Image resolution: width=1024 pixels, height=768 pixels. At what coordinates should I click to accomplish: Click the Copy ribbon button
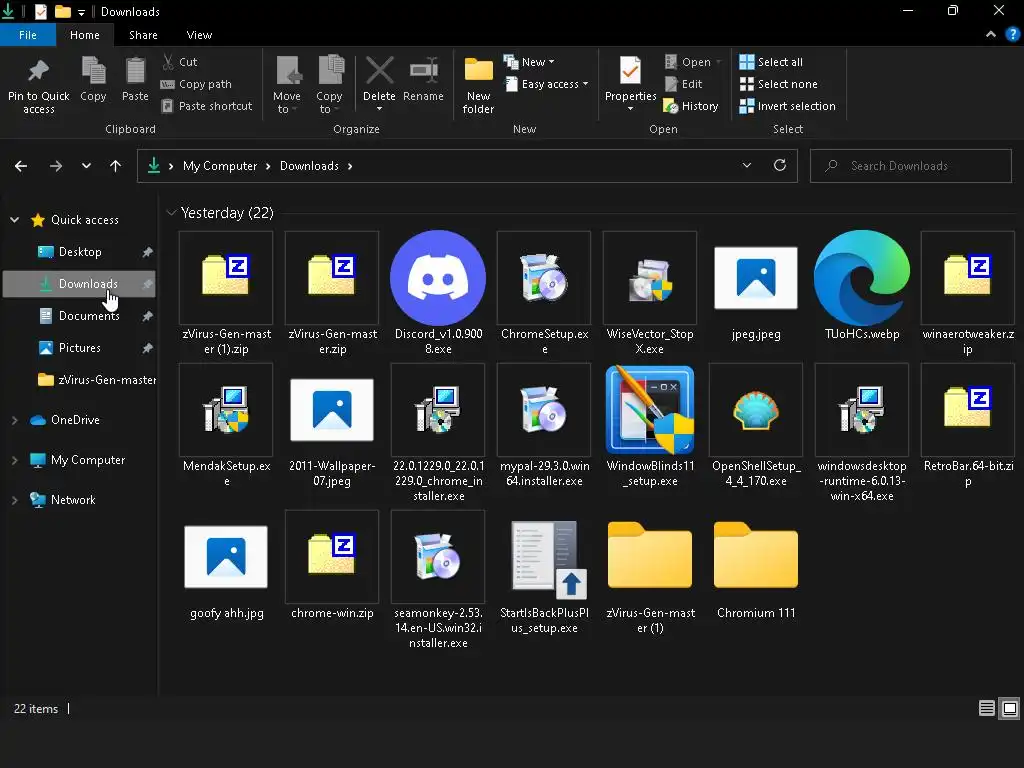pos(93,80)
